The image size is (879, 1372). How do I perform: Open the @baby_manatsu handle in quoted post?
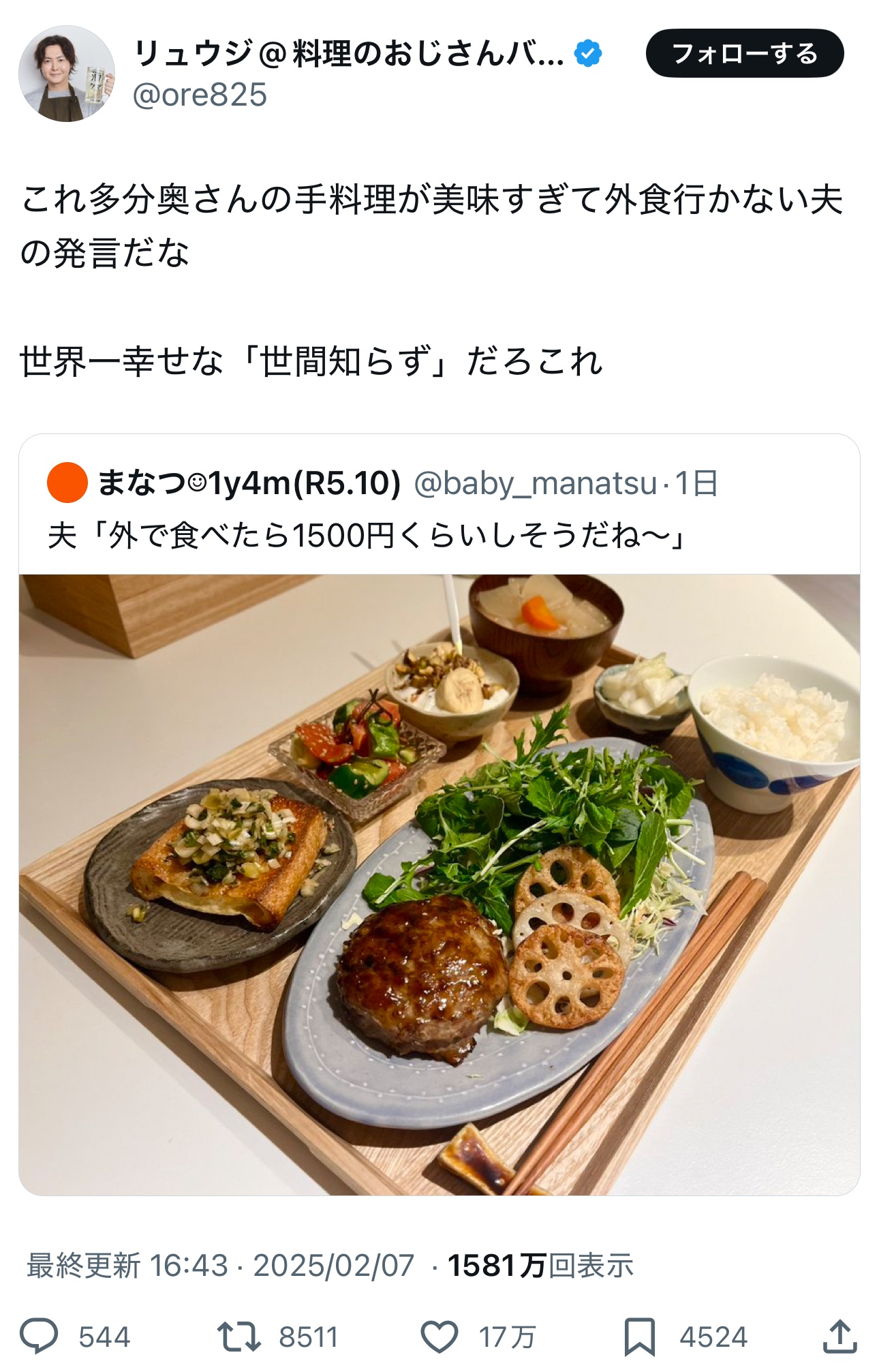pos(535,483)
